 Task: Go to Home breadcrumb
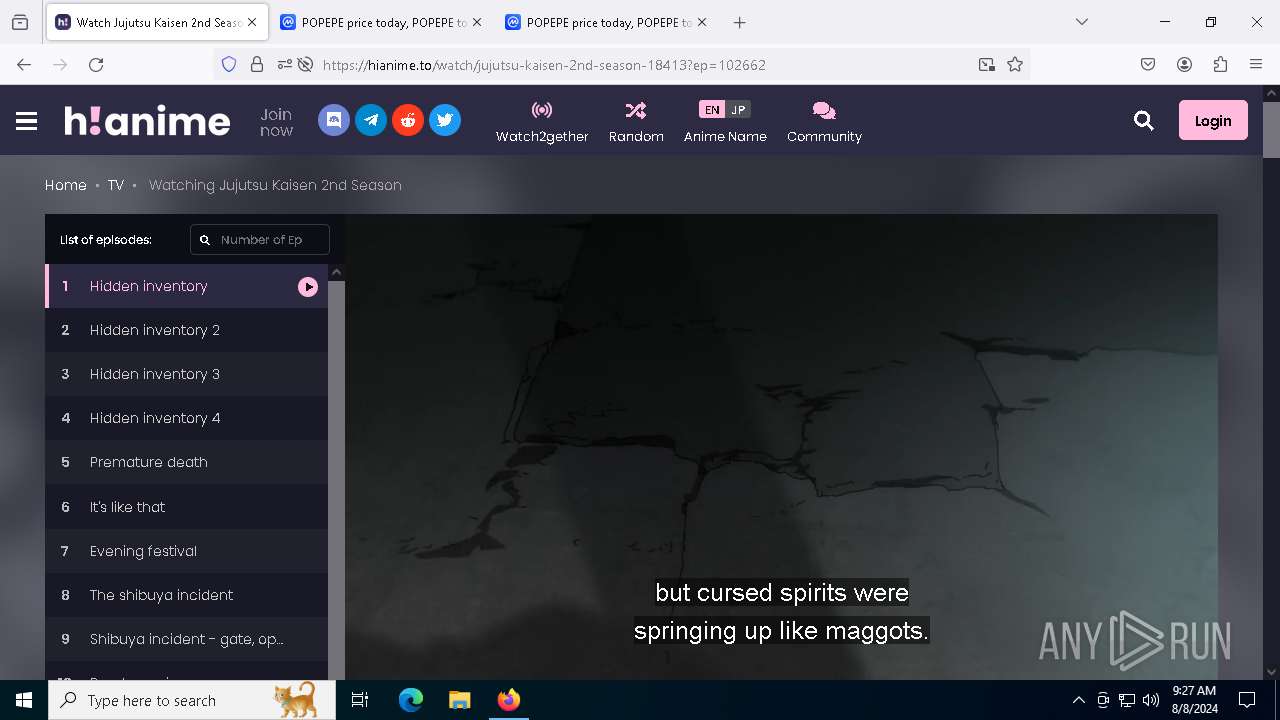pos(66,185)
